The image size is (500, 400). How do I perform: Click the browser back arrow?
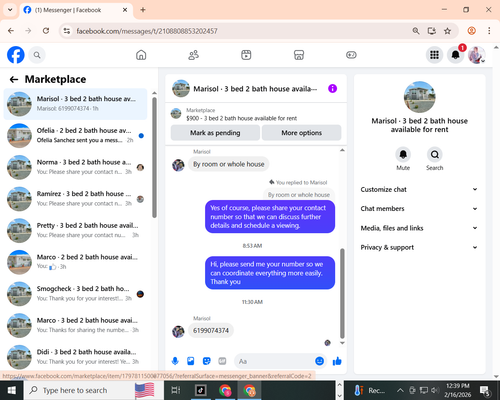11,31
